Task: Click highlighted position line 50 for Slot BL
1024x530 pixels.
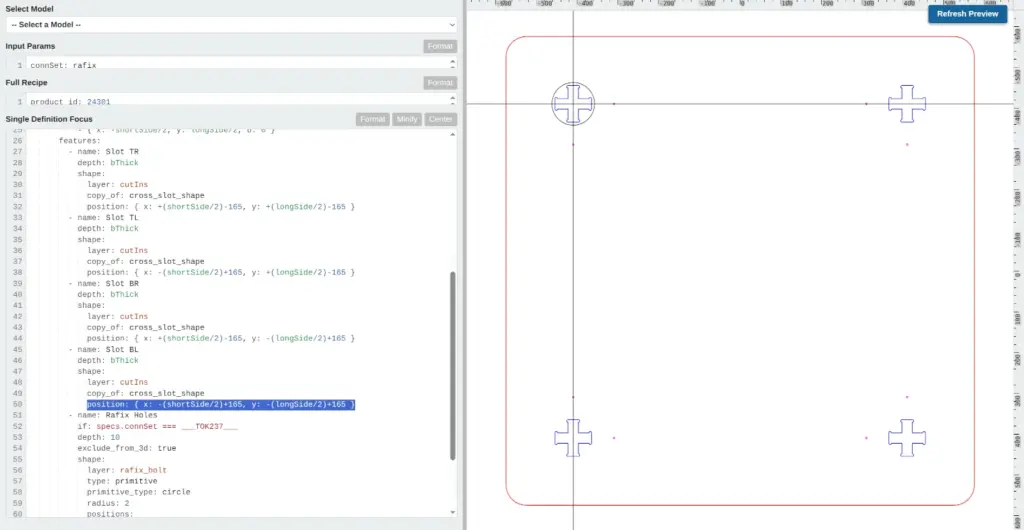Action: (x=221, y=405)
